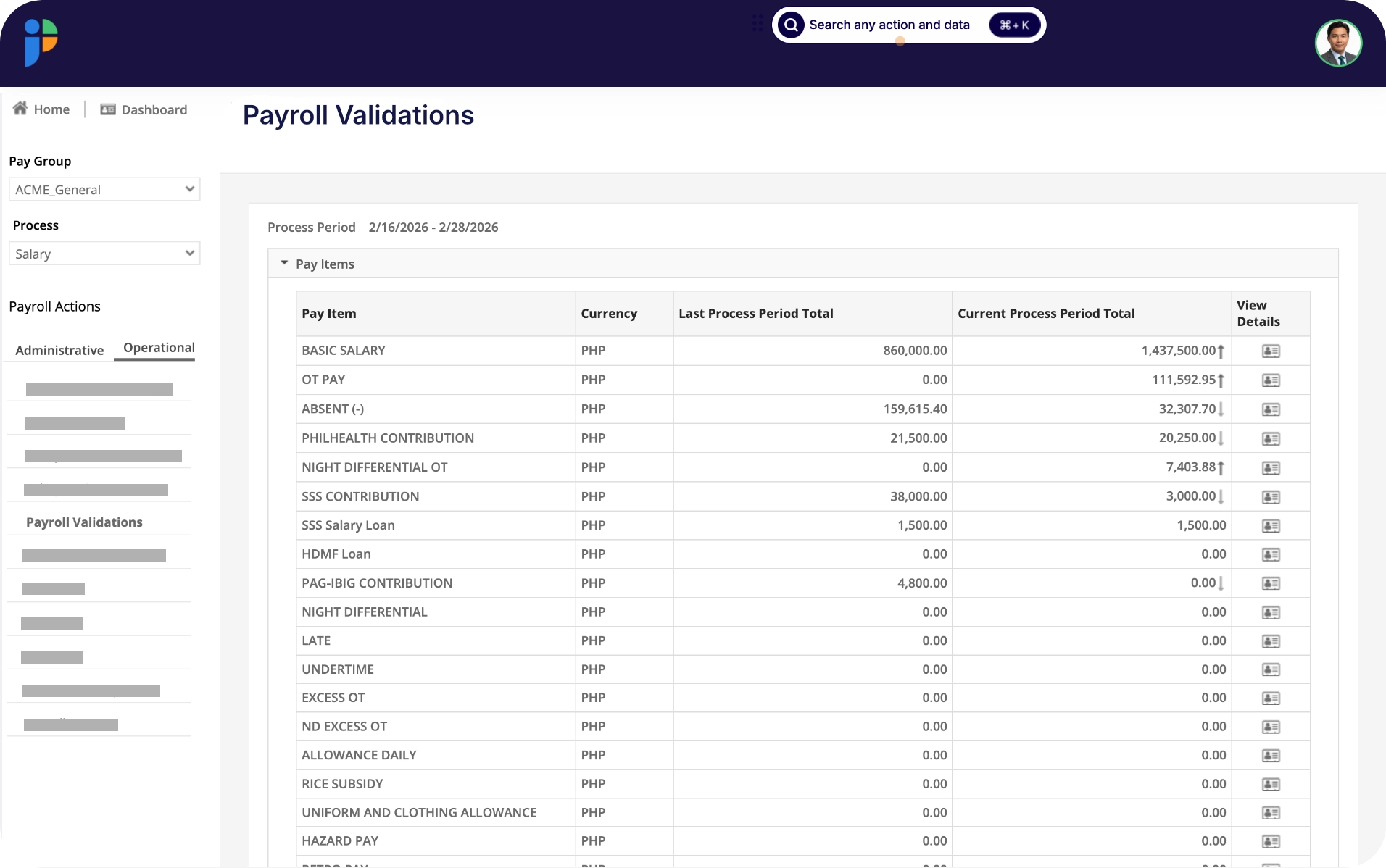Open the user profile avatar

pyautogui.click(x=1337, y=43)
